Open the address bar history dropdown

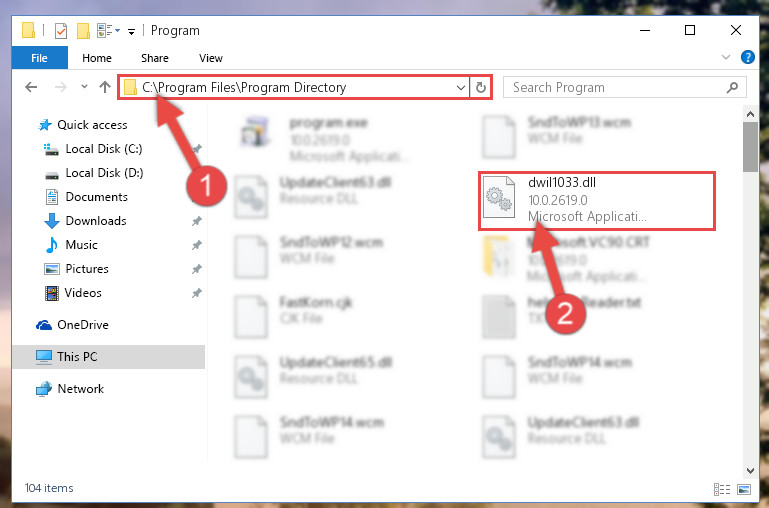coord(461,88)
